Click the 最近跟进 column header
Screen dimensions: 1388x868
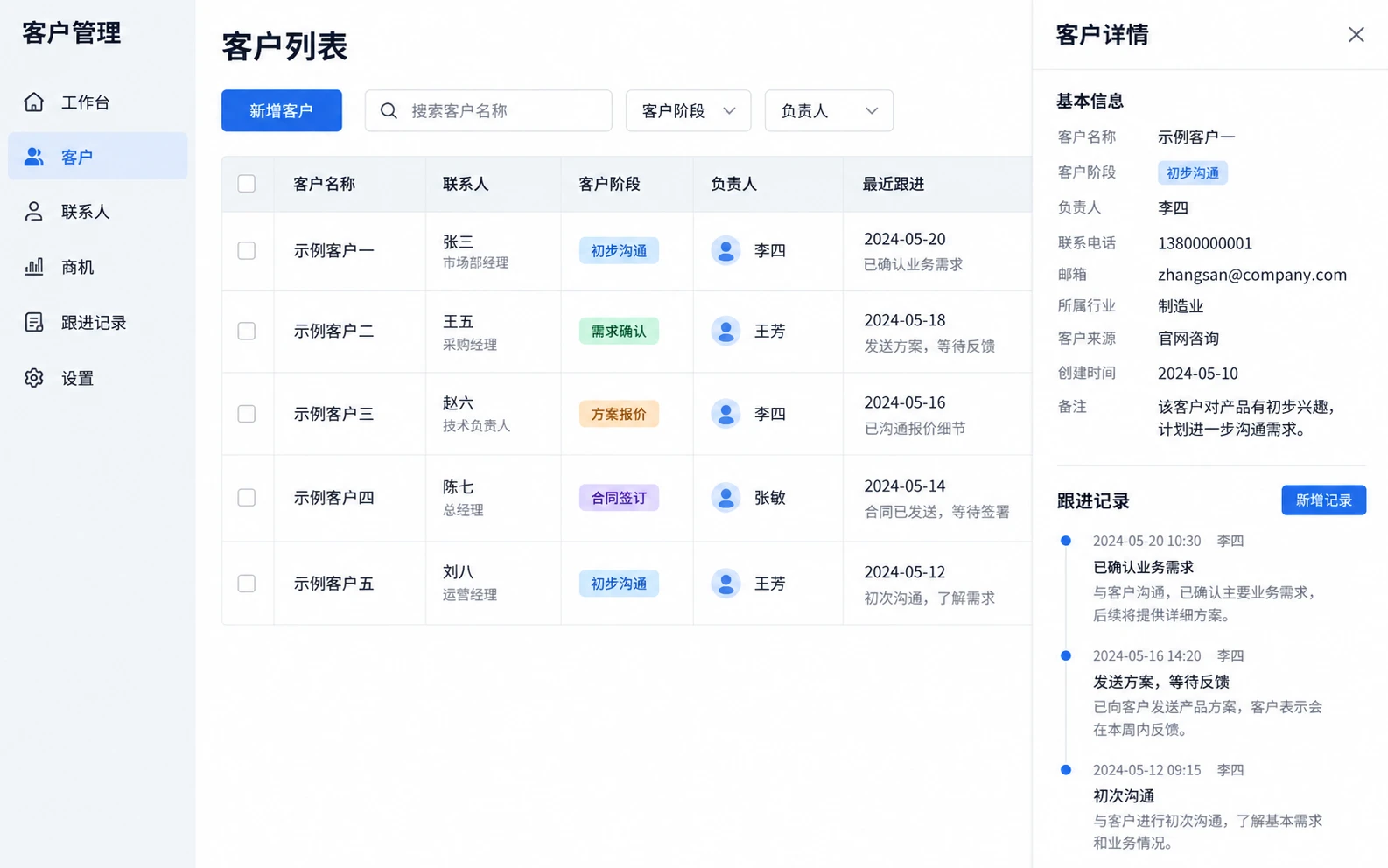[x=893, y=184]
